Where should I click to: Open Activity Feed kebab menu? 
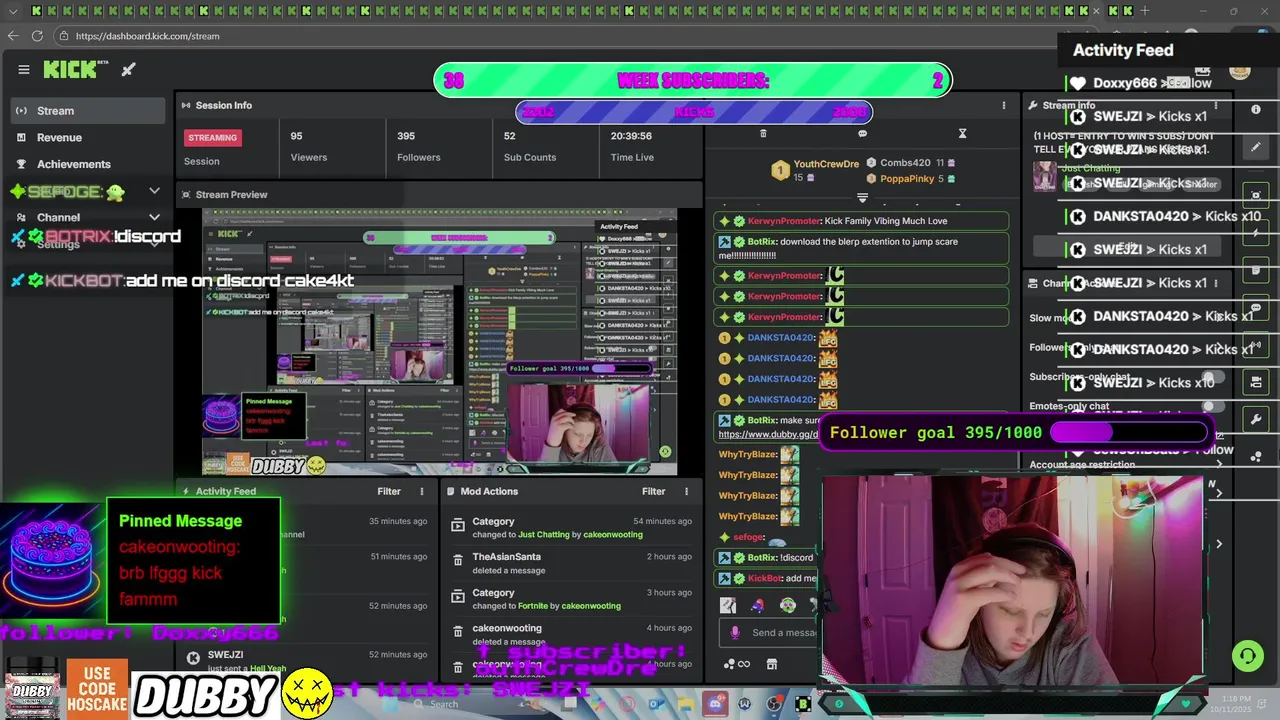(421, 491)
